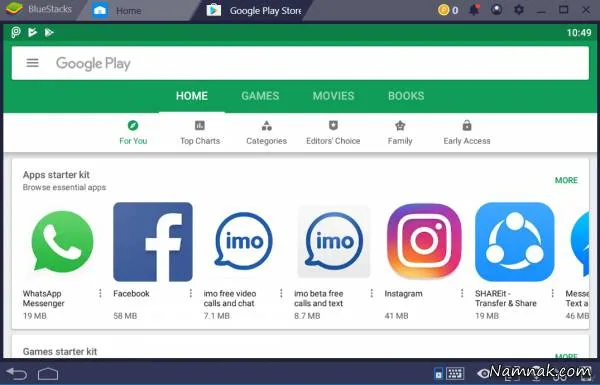Click the 'Games starter kit' heading
Screen dimensions: 600x385
pyautogui.click(x=60, y=351)
